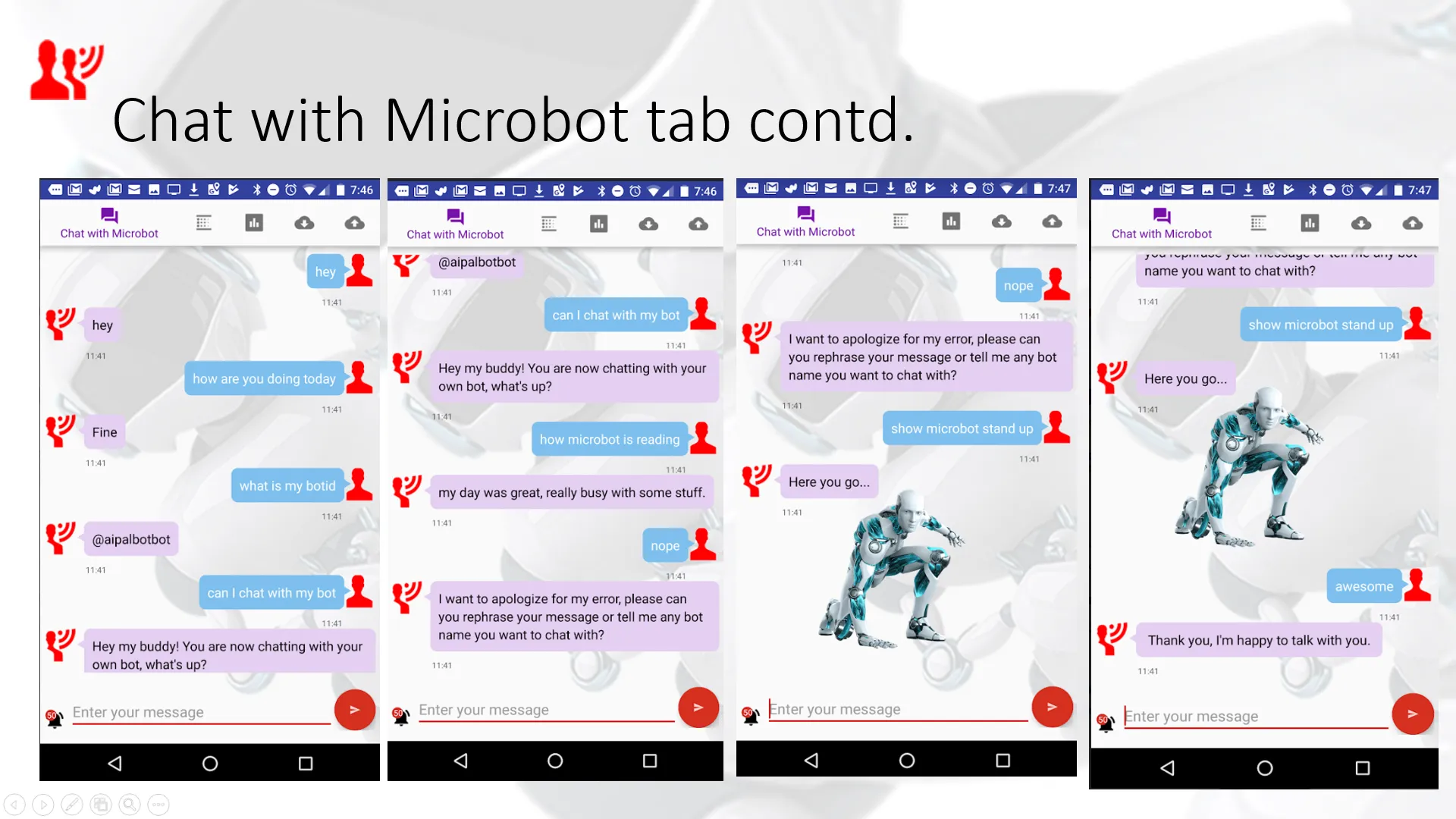Select Enter your message input field

[199, 711]
